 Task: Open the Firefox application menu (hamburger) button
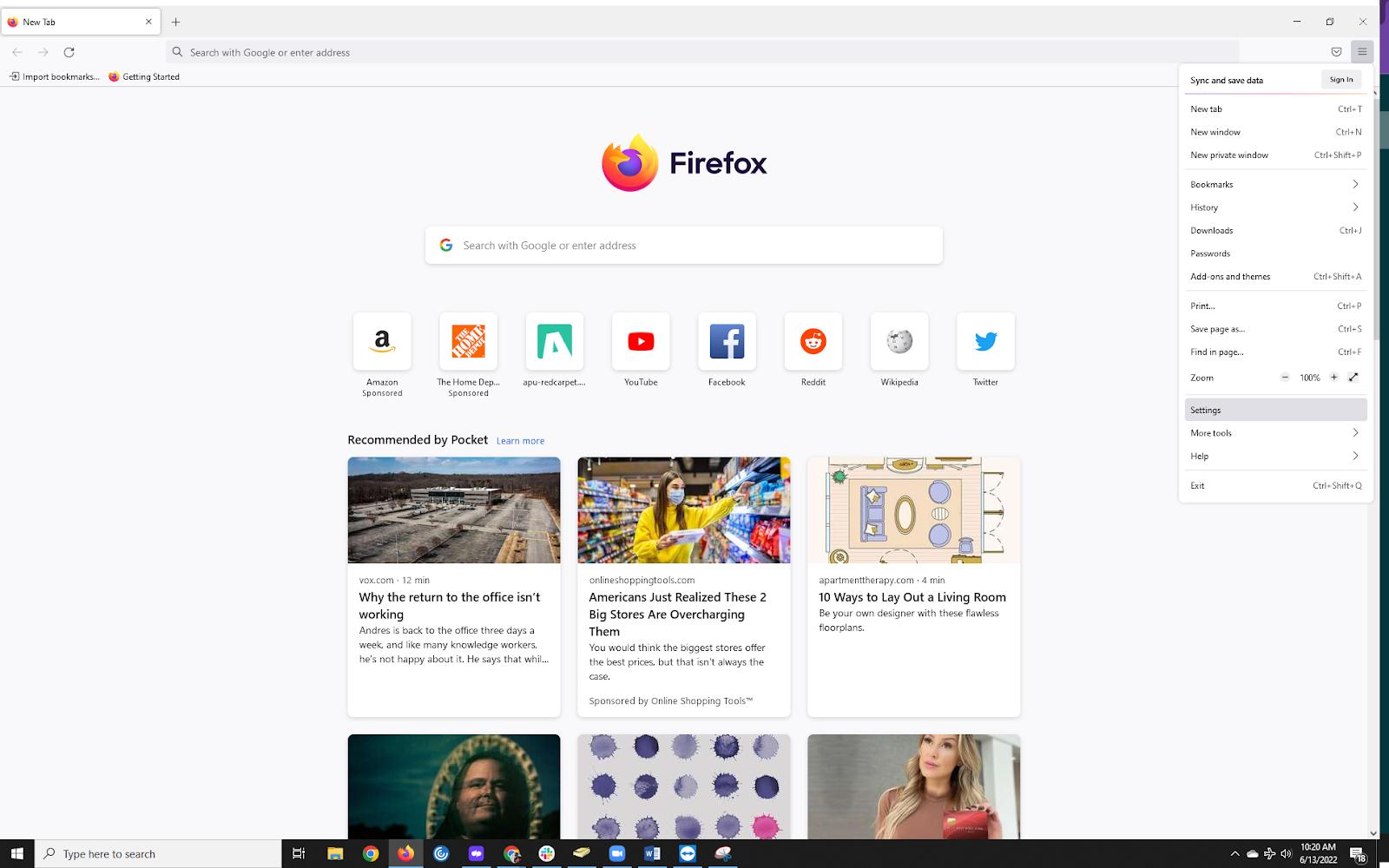[x=1362, y=52]
